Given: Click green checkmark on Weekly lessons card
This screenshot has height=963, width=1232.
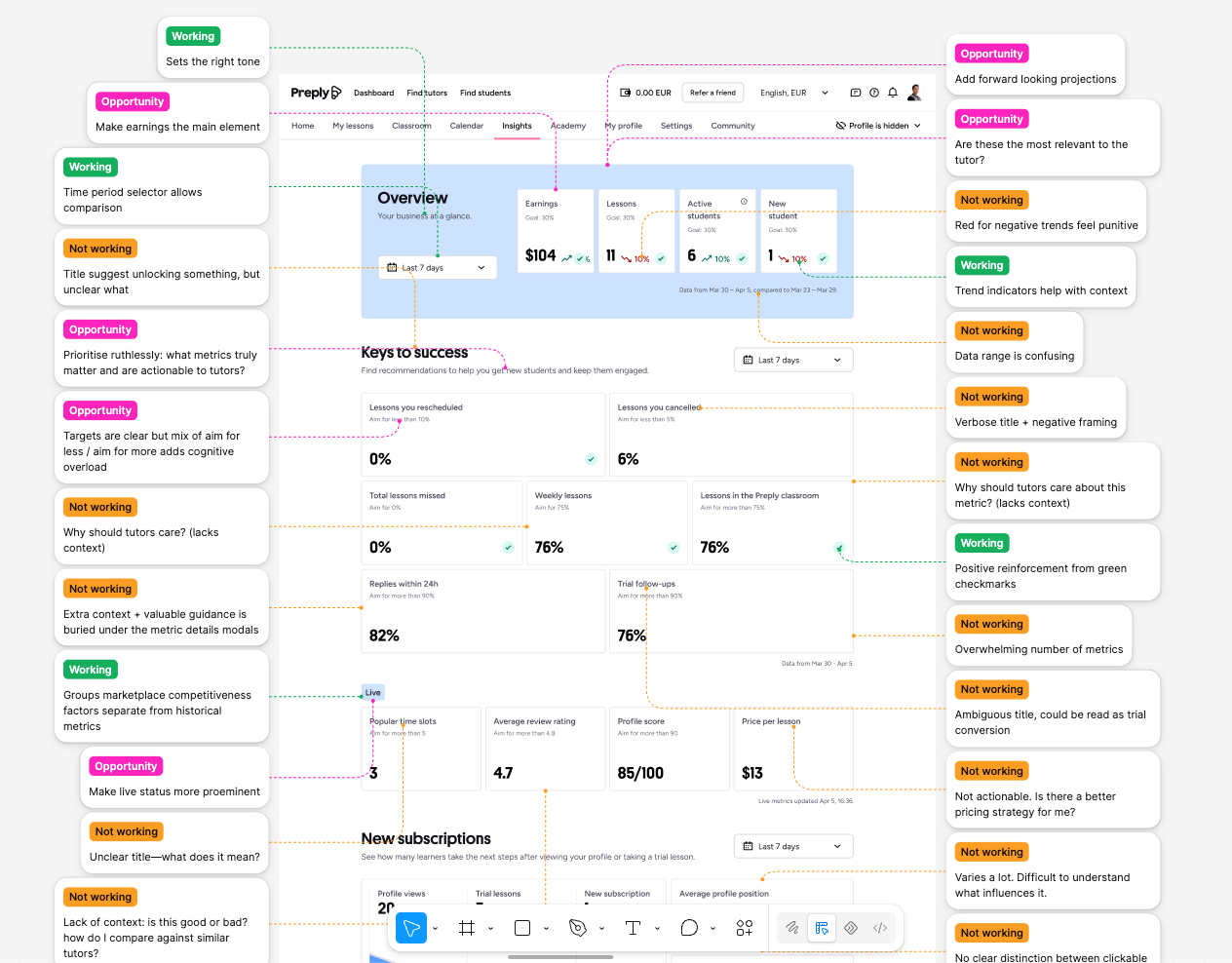Looking at the screenshot, I should coord(674,548).
